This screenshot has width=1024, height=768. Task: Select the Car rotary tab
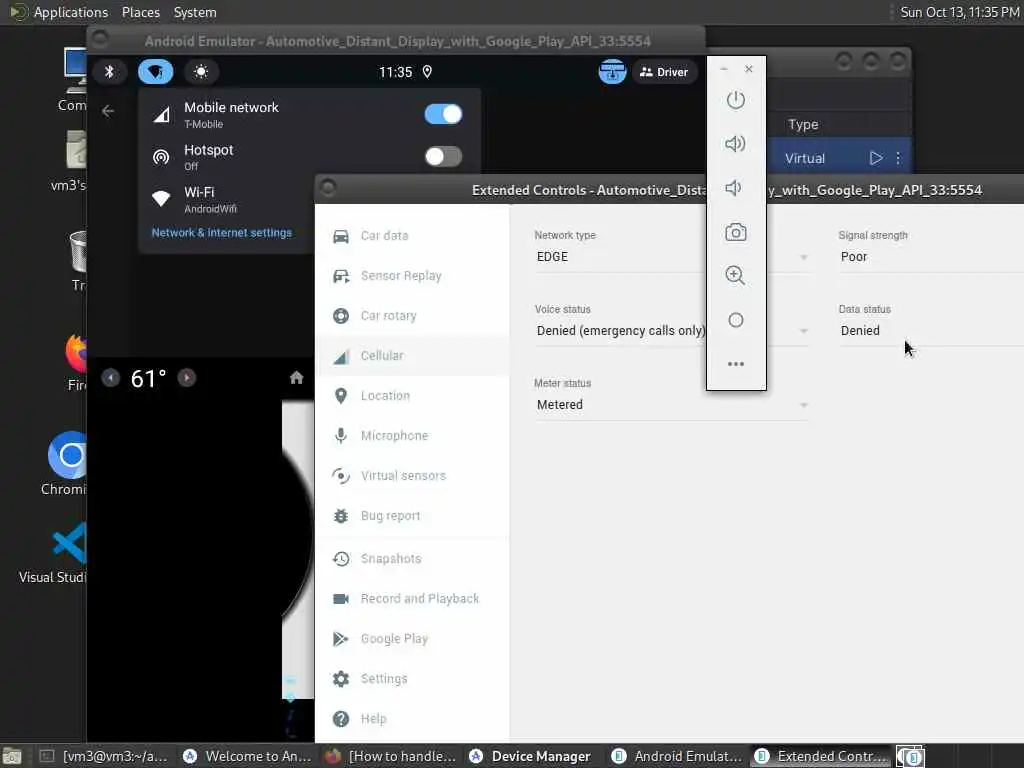pyautogui.click(x=412, y=315)
